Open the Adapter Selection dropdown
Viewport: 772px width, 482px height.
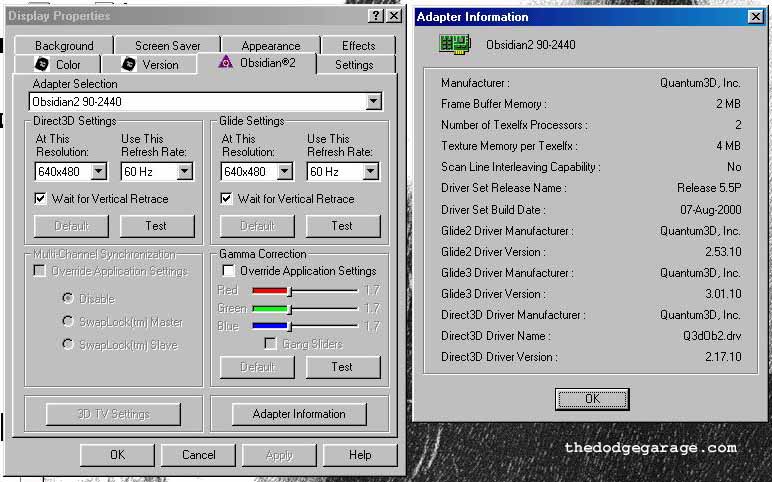(x=374, y=102)
